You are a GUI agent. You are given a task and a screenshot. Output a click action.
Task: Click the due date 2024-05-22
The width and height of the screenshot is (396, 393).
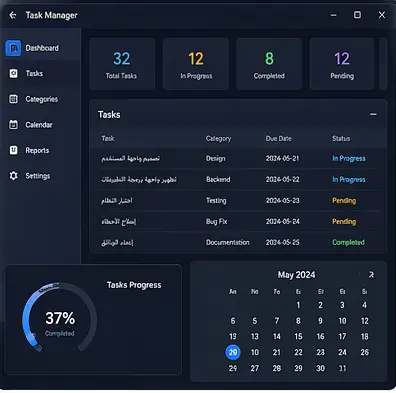[x=282, y=179]
